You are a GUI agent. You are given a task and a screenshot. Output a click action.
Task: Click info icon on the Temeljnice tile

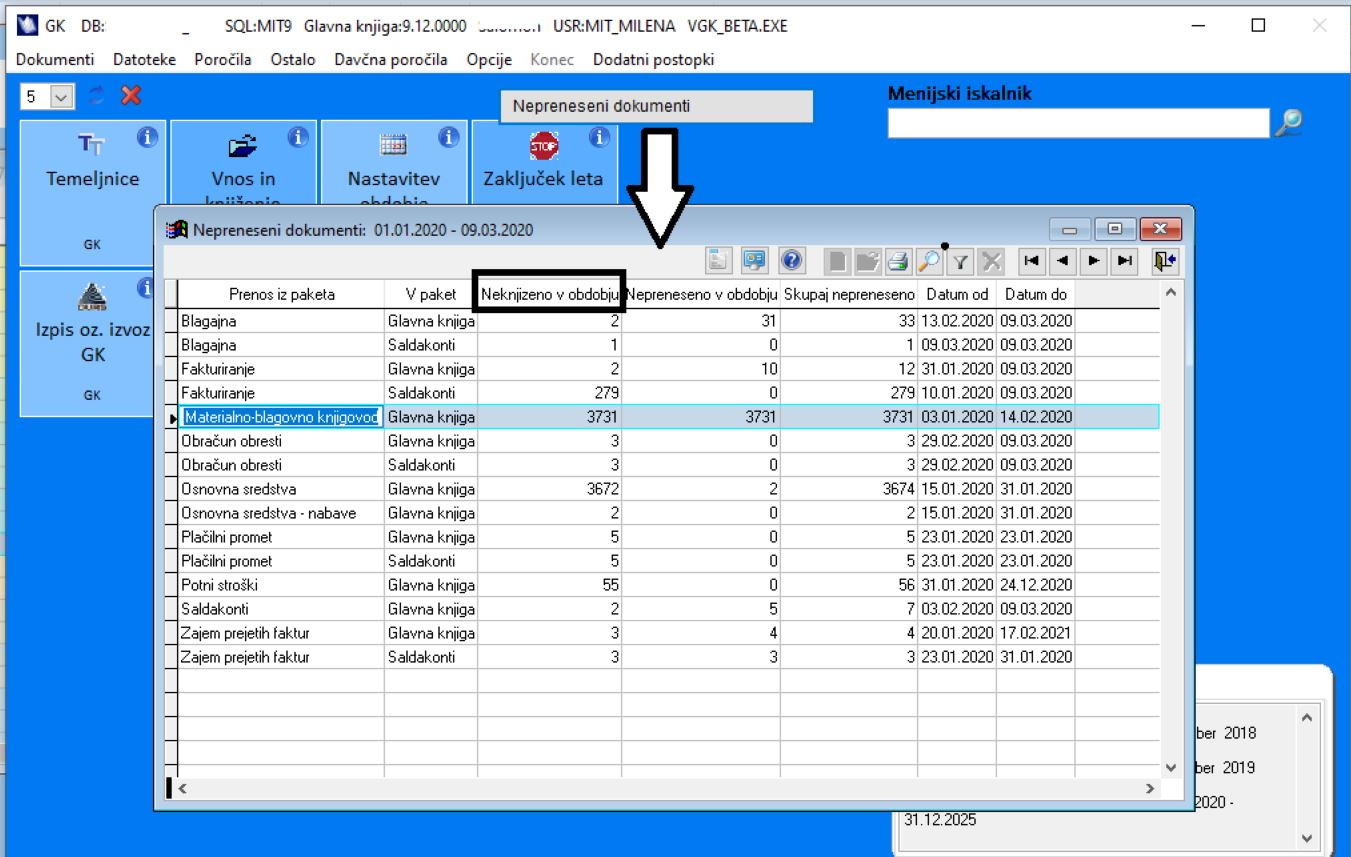pyautogui.click(x=148, y=137)
